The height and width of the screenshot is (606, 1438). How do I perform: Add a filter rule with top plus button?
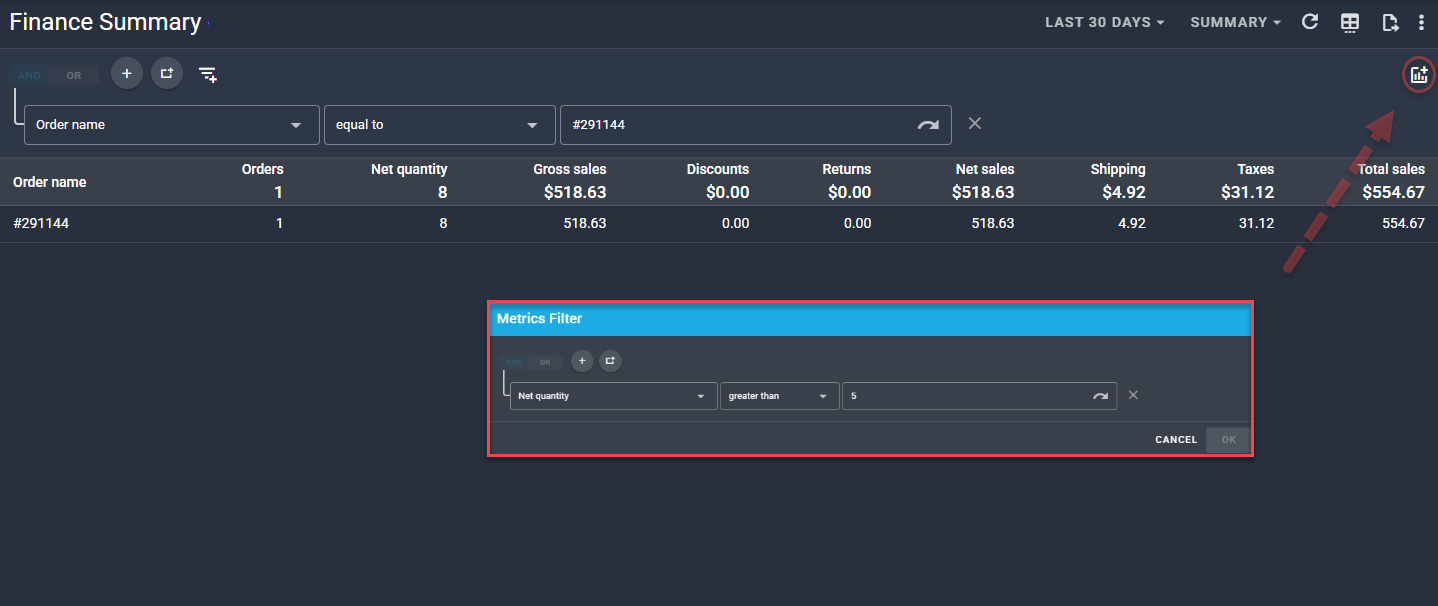127,74
